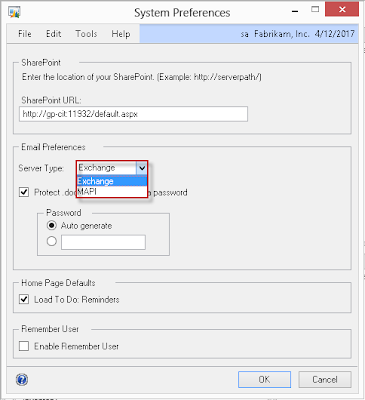This screenshot has height=400, width=365.
Task: Choose Exchange from the server type list
Action: point(112,181)
